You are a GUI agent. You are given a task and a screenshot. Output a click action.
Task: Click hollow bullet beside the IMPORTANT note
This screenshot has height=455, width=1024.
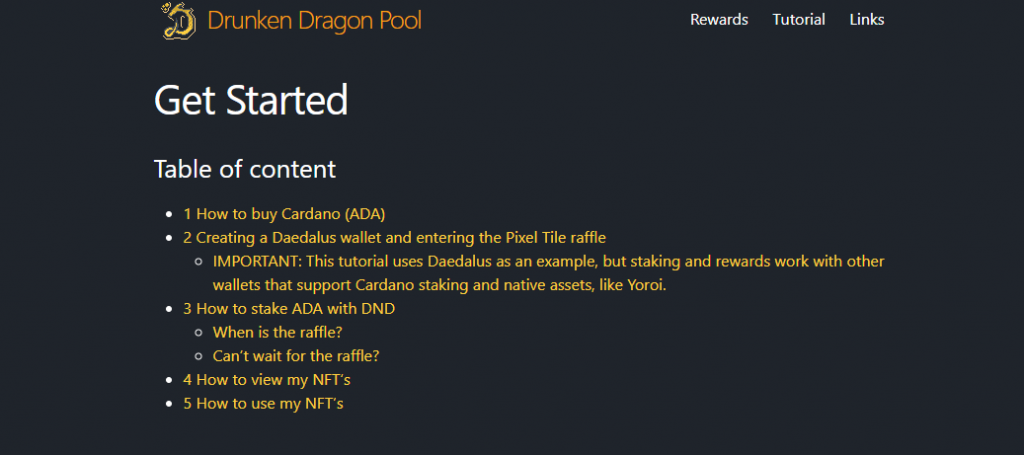click(x=199, y=262)
